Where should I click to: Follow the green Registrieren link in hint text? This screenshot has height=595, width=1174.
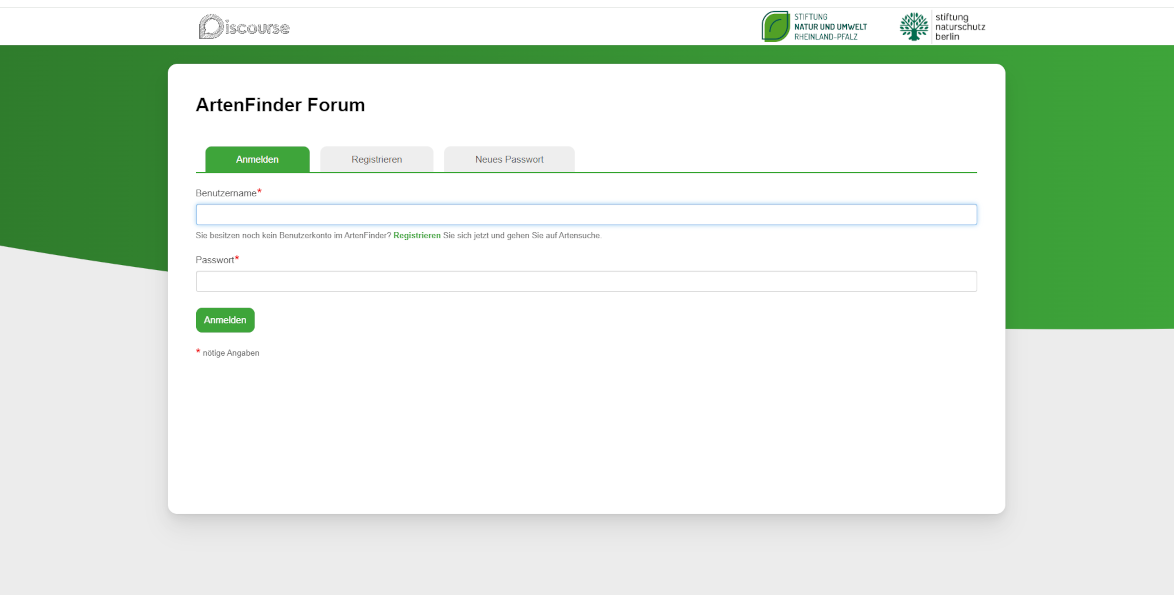click(417, 236)
